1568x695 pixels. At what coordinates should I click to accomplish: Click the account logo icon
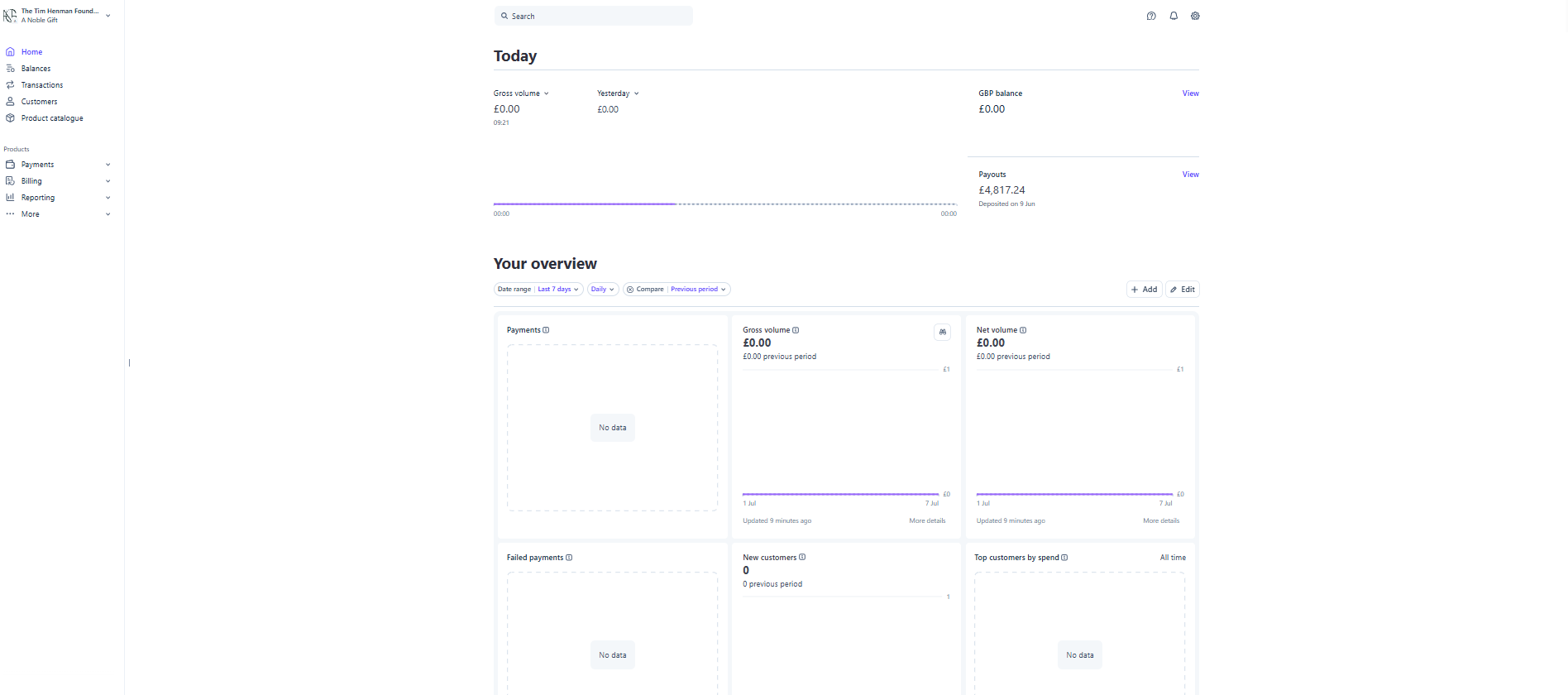(x=10, y=16)
